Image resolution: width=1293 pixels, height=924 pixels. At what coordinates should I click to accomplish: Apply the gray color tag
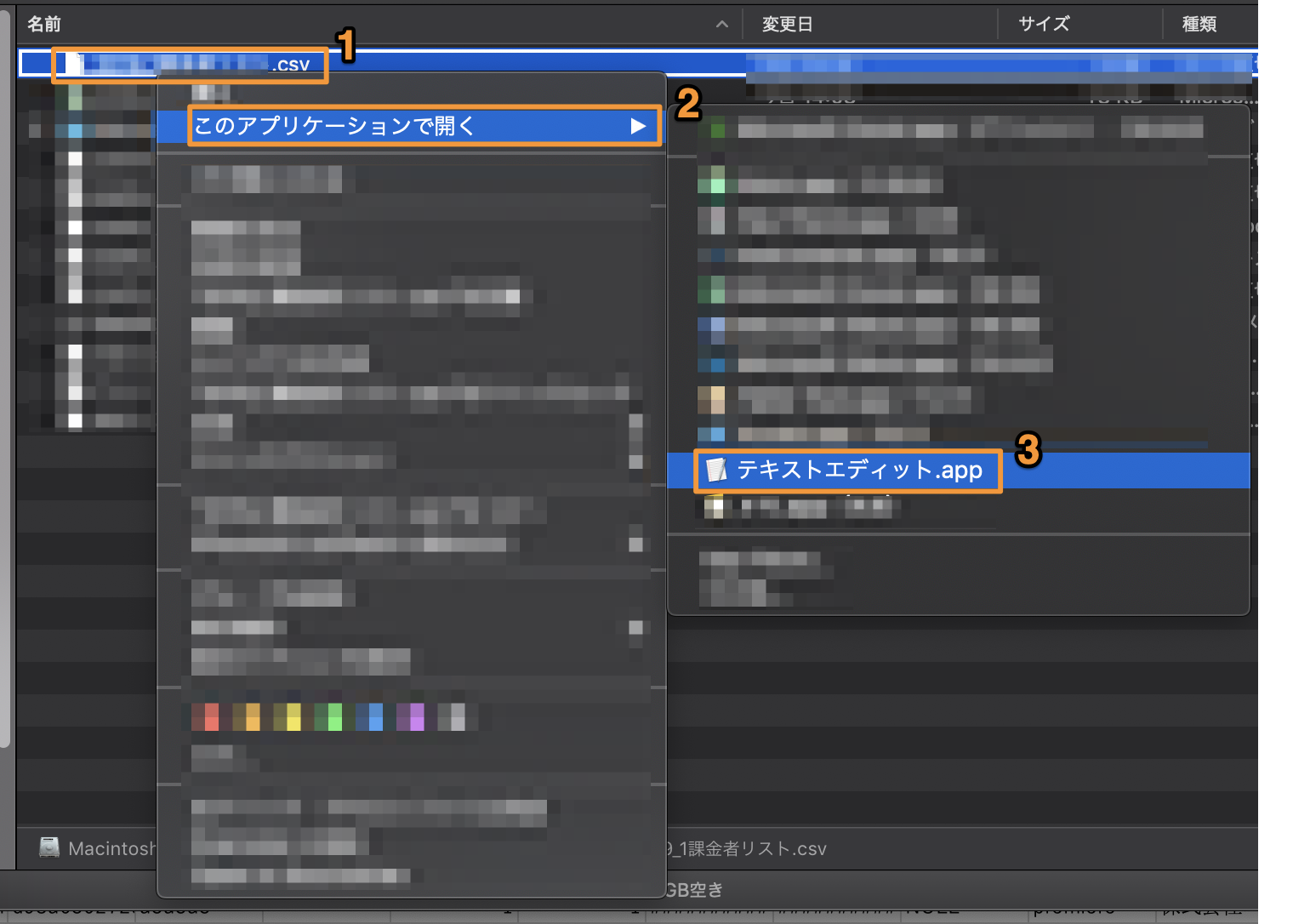[451, 717]
